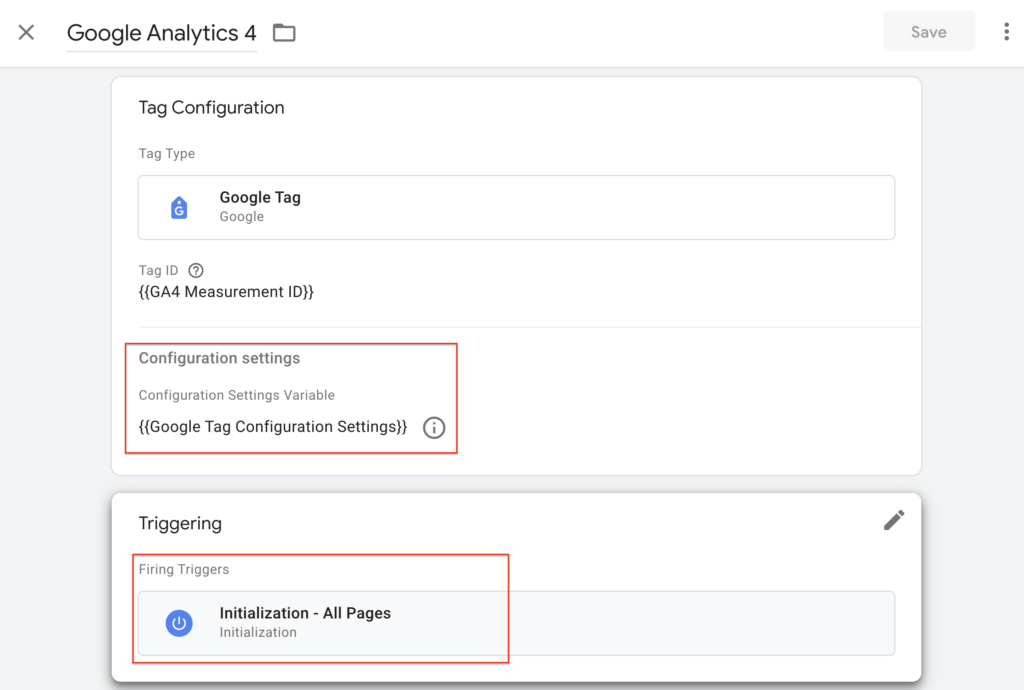Viewport: 1024px width, 690px height.
Task: Click the Tag Type label
Action: (167, 154)
